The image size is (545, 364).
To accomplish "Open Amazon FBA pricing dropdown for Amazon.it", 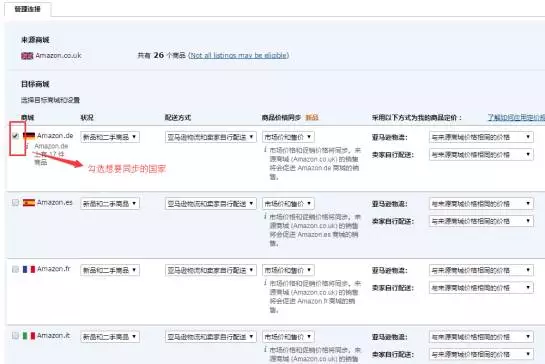I will [x=481, y=337].
